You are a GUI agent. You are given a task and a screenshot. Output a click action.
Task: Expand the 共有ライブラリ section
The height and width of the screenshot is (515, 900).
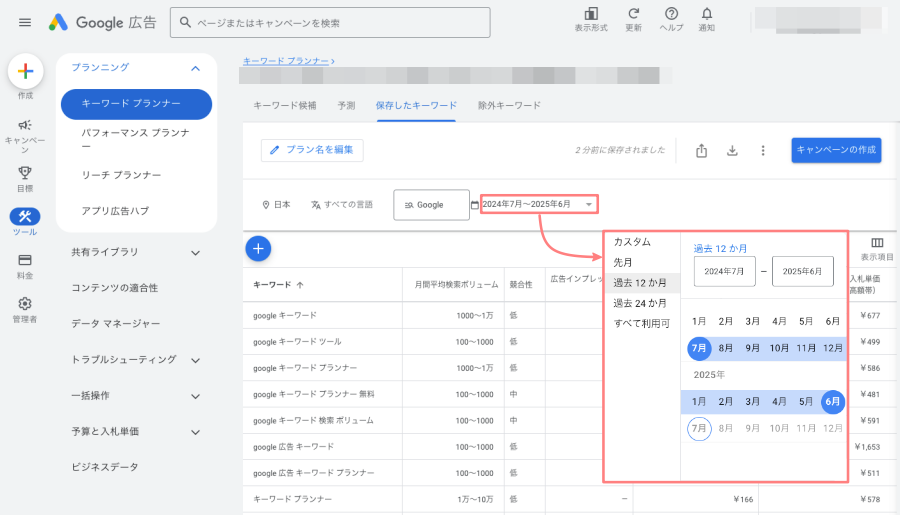195,253
